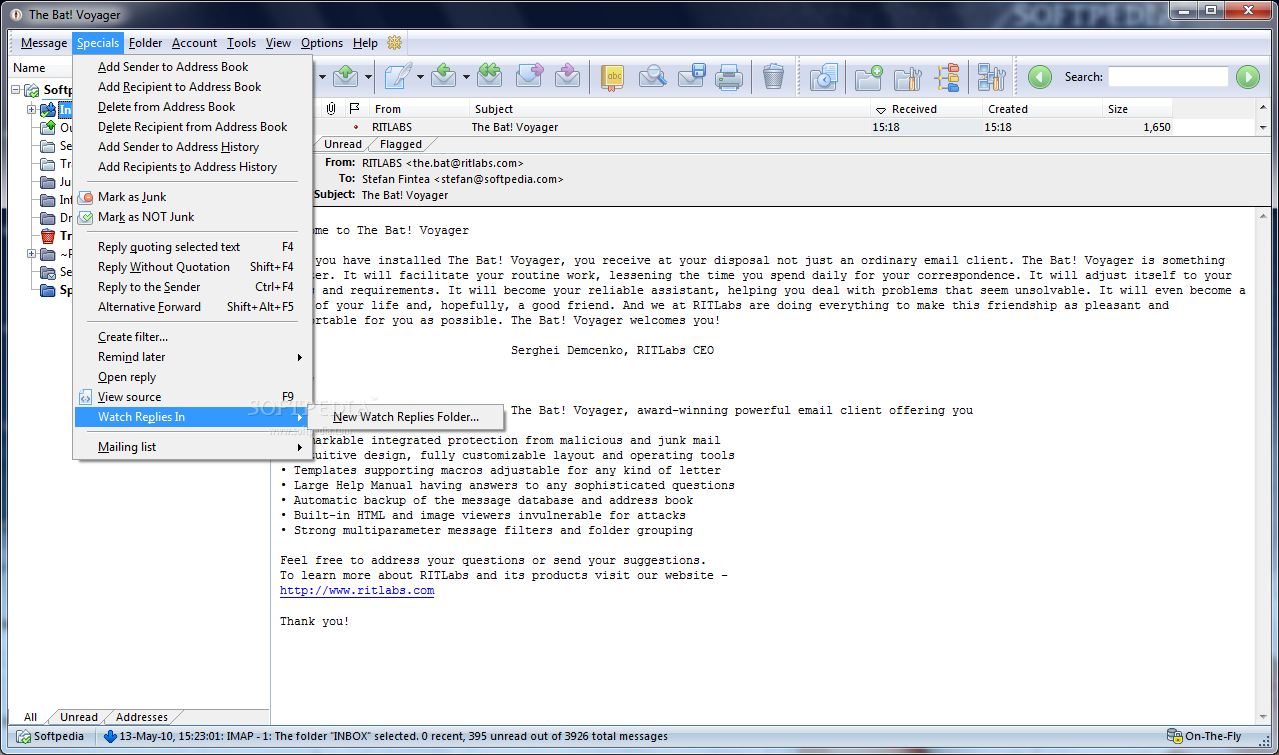Click the red Trash folder icon in tree
The width and height of the screenshot is (1279, 755).
tap(47, 237)
